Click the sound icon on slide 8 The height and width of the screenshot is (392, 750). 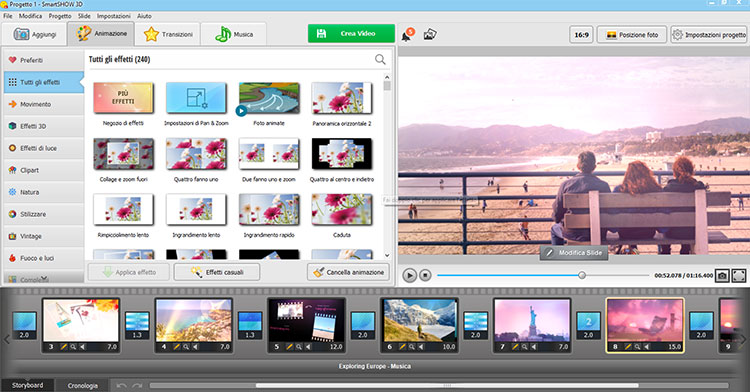click(646, 347)
